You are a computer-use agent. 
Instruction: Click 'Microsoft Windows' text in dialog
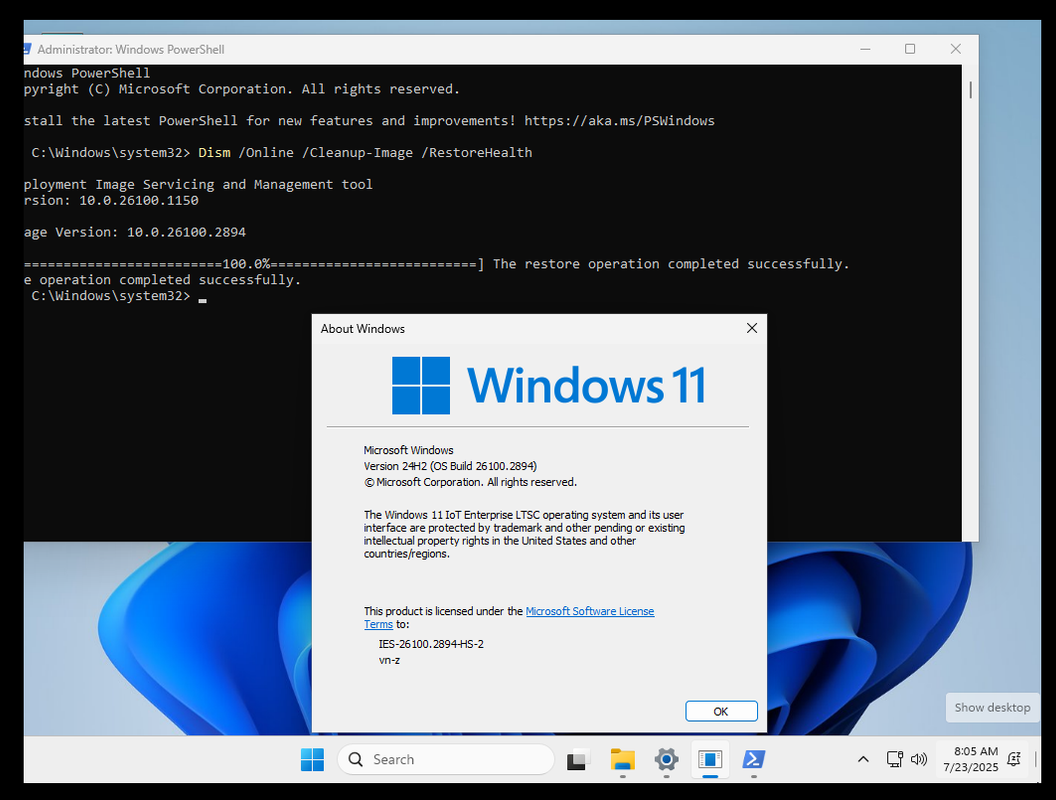[x=408, y=450]
